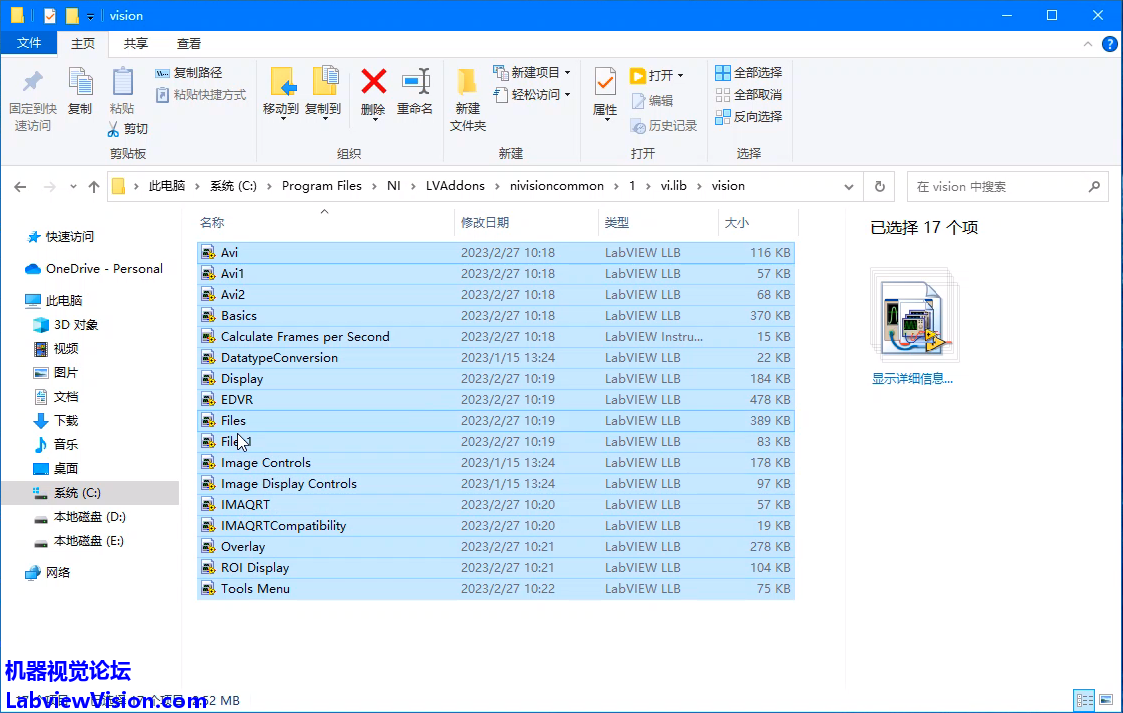The width and height of the screenshot is (1123, 713).
Task: Click the Pin to Quick Access icon
Action: coord(32,82)
